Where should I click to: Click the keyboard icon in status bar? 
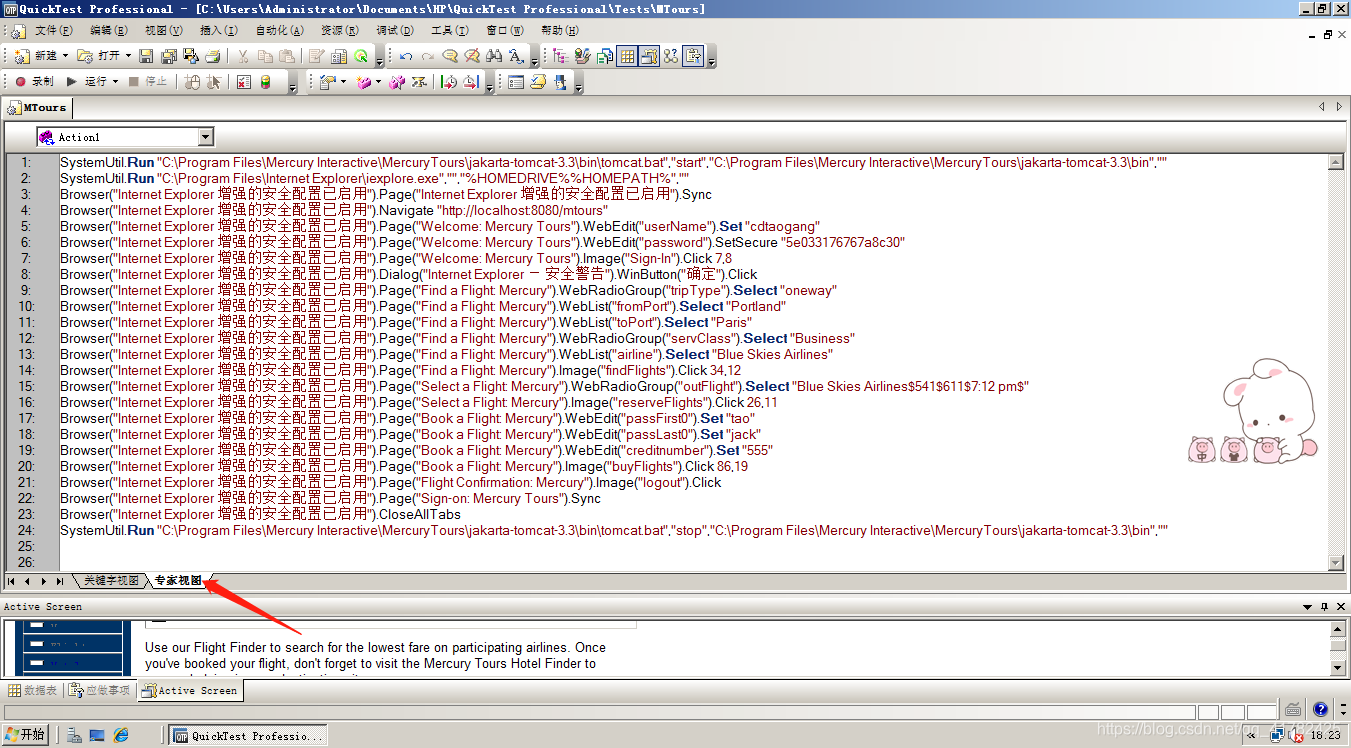(1293, 710)
